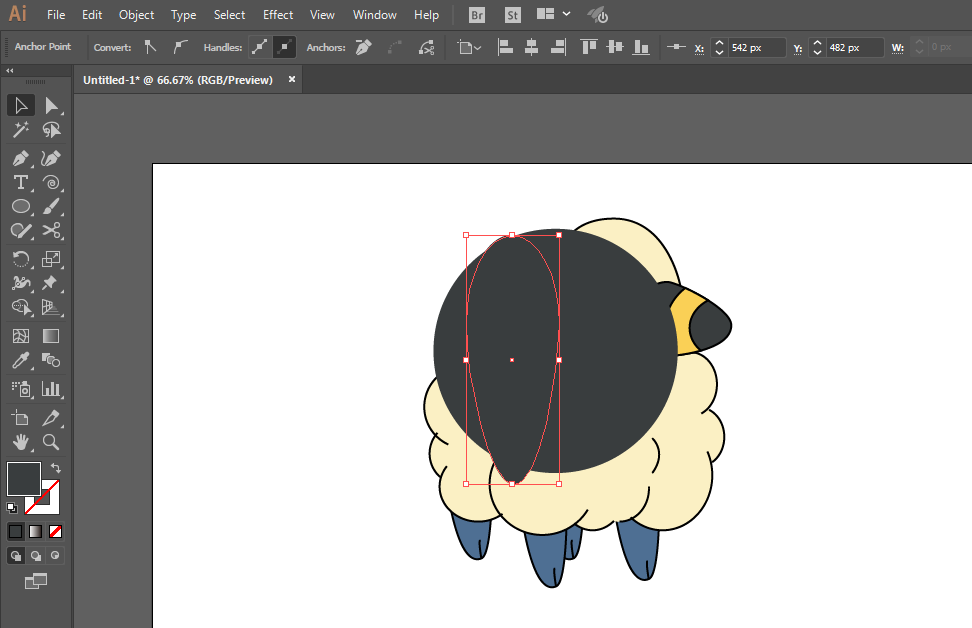Apply Gradient mode button below swatches
Viewport: 972px width, 628px height.
tap(35, 531)
